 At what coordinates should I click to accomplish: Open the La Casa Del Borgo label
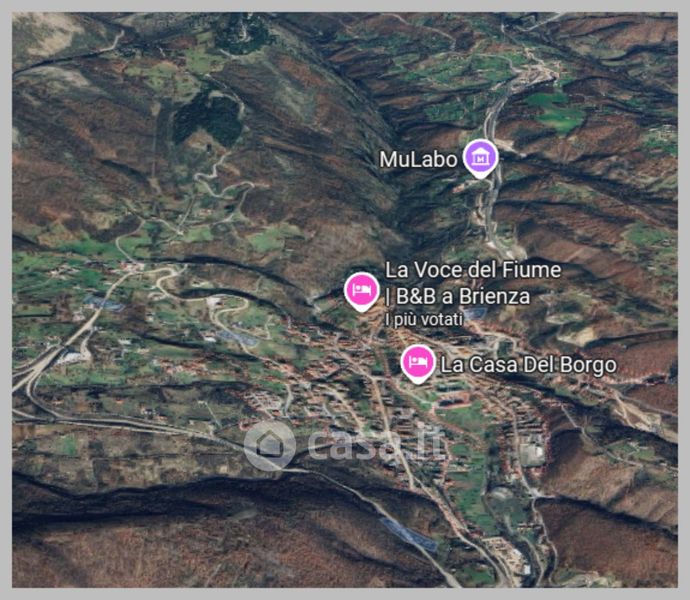(x=529, y=365)
